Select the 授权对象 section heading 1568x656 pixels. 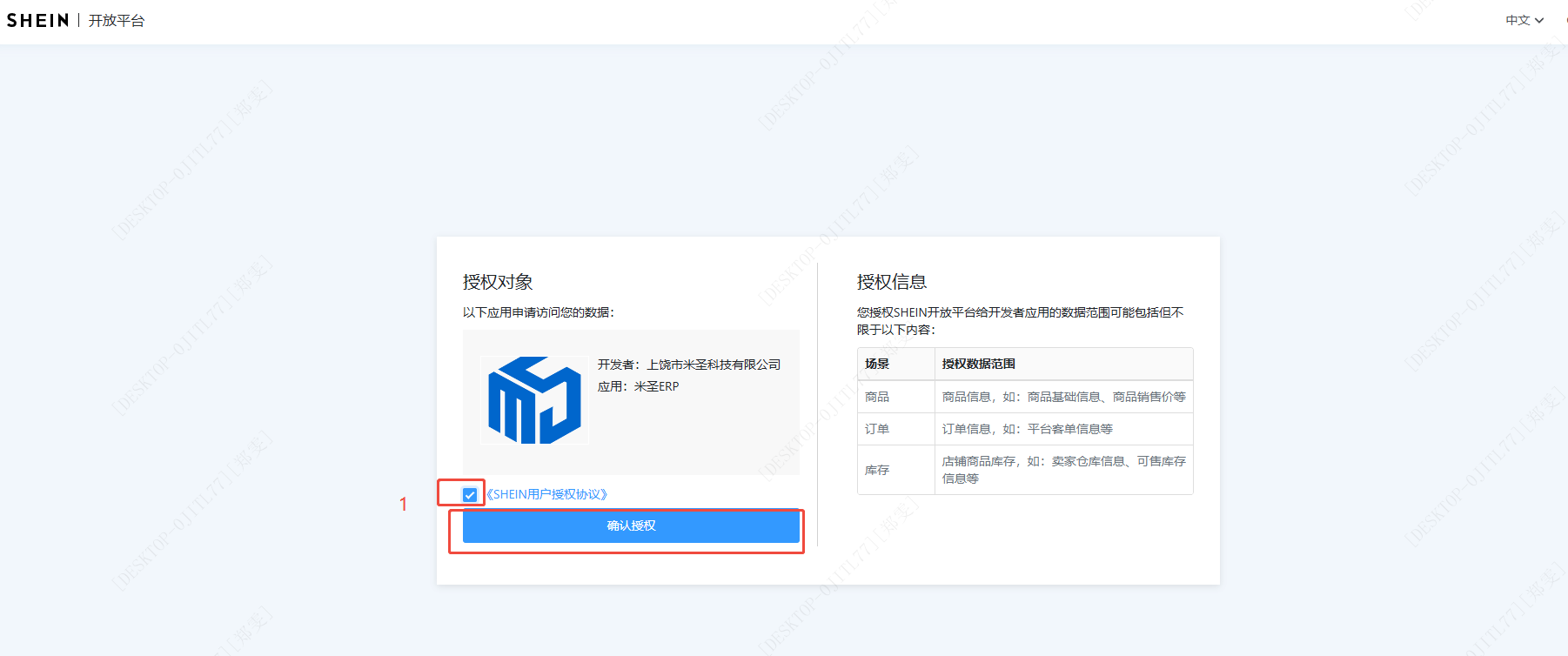click(x=498, y=282)
